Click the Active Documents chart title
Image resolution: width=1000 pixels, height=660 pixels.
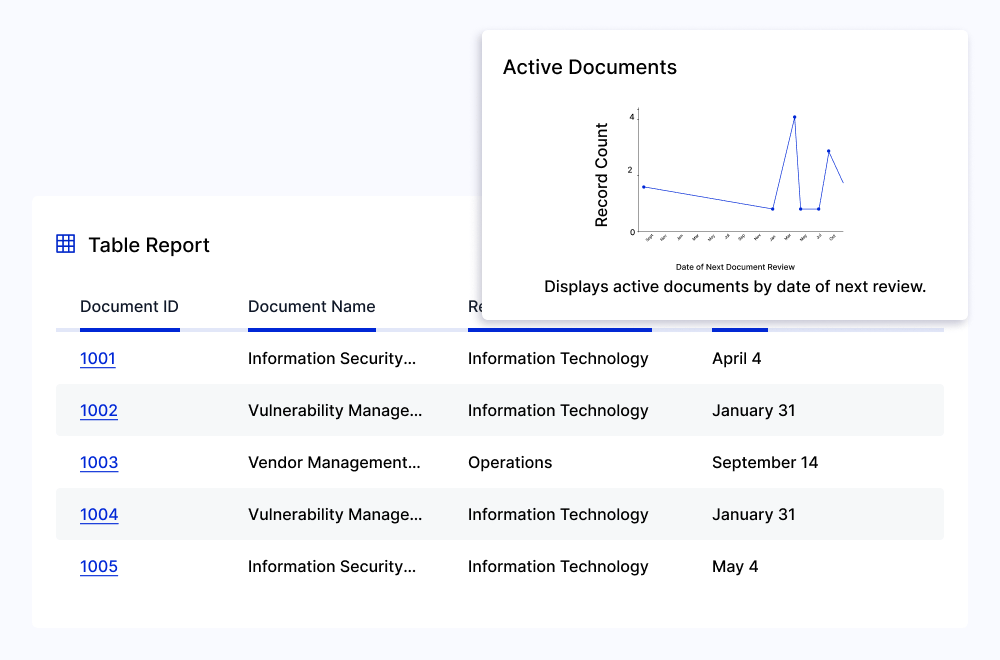tap(589, 67)
